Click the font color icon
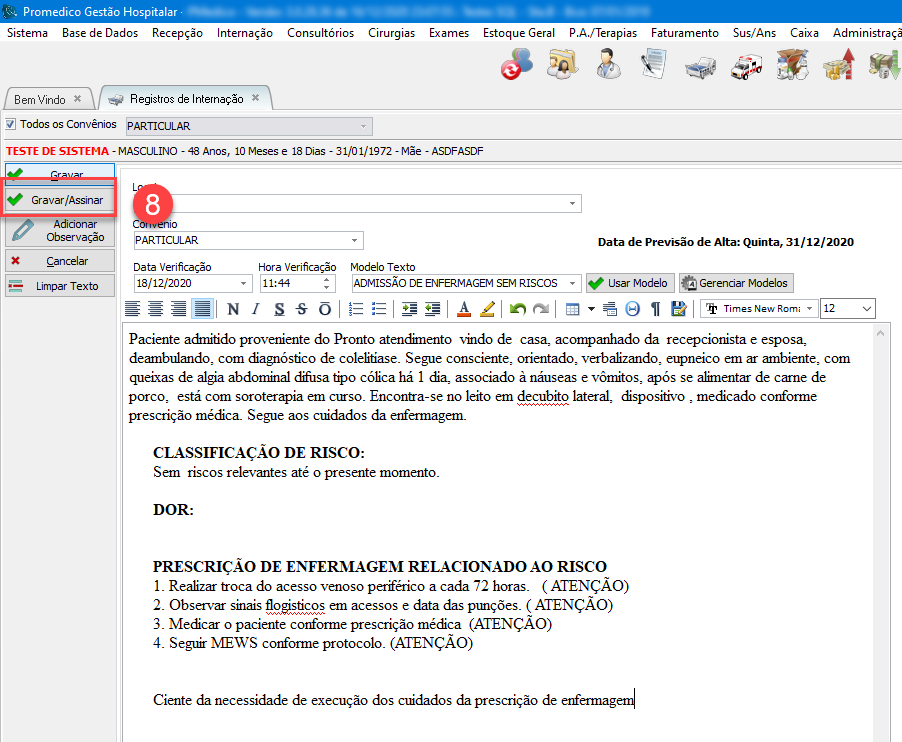The width and height of the screenshot is (902, 742). click(463, 309)
